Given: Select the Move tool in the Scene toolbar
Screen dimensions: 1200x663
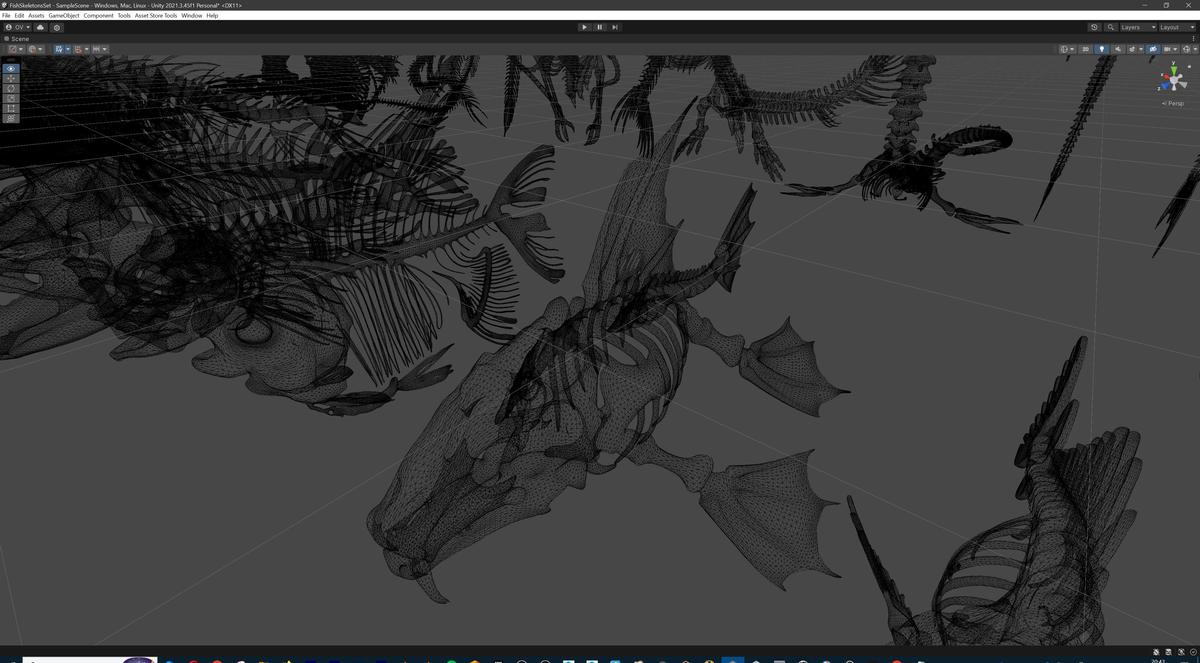Looking at the screenshot, I should tap(10, 78).
